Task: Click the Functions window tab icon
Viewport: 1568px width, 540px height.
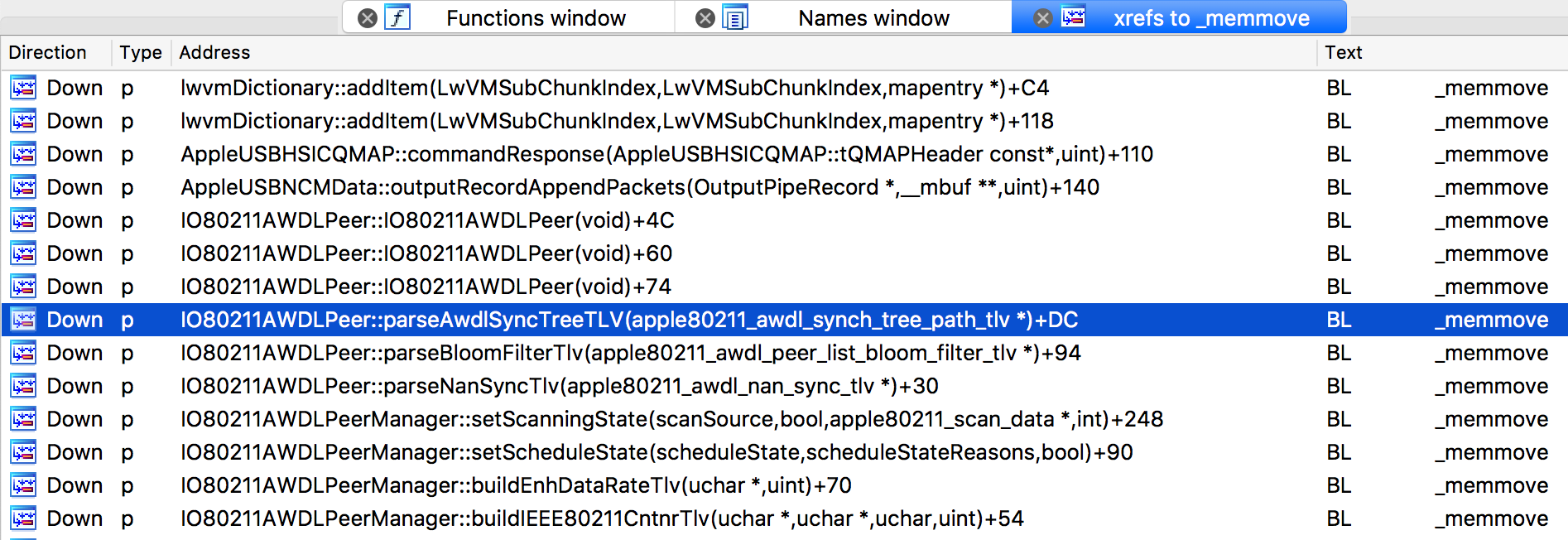Action: click(x=398, y=17)
